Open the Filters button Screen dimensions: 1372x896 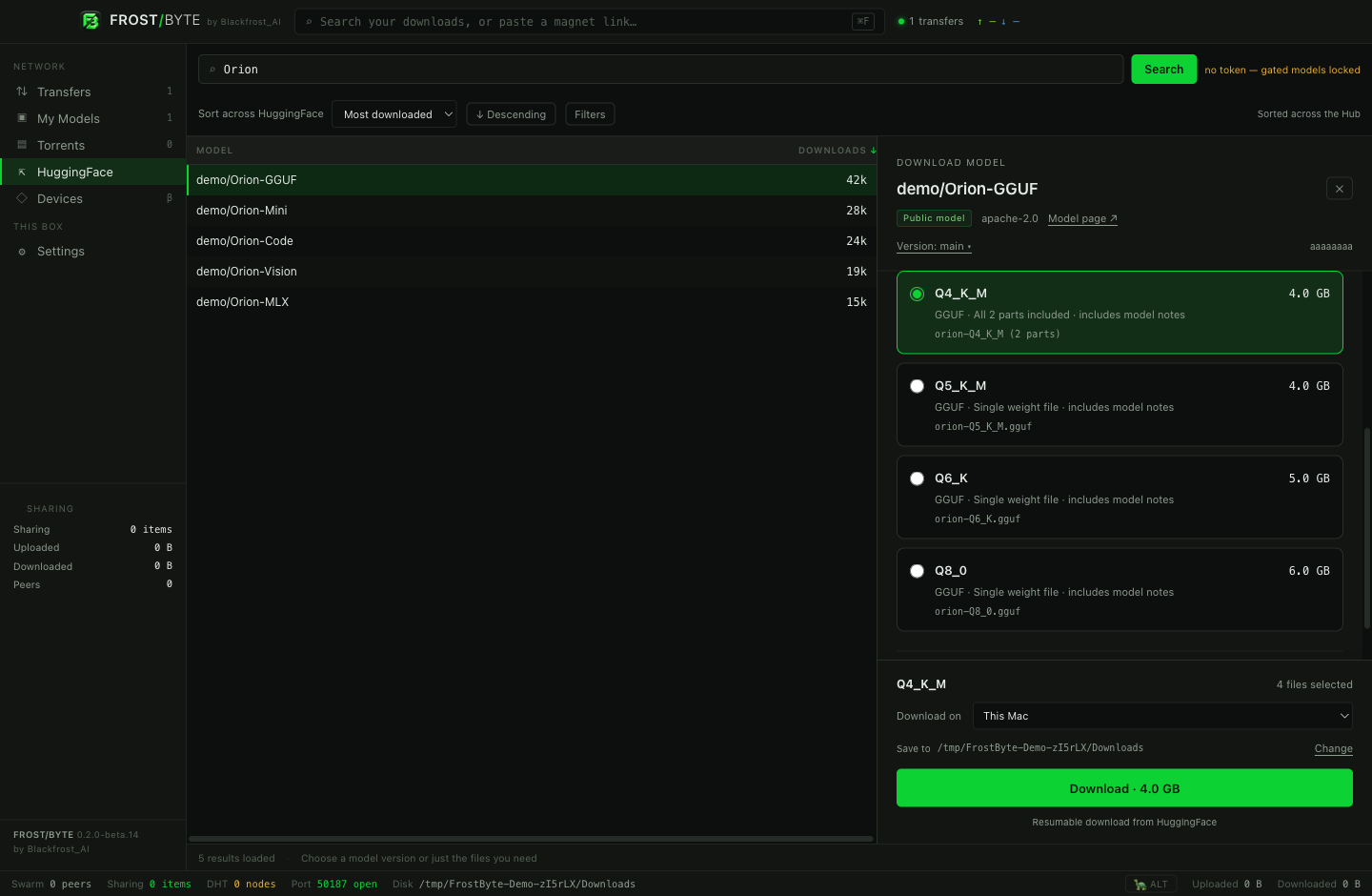[x=590, y=114]
